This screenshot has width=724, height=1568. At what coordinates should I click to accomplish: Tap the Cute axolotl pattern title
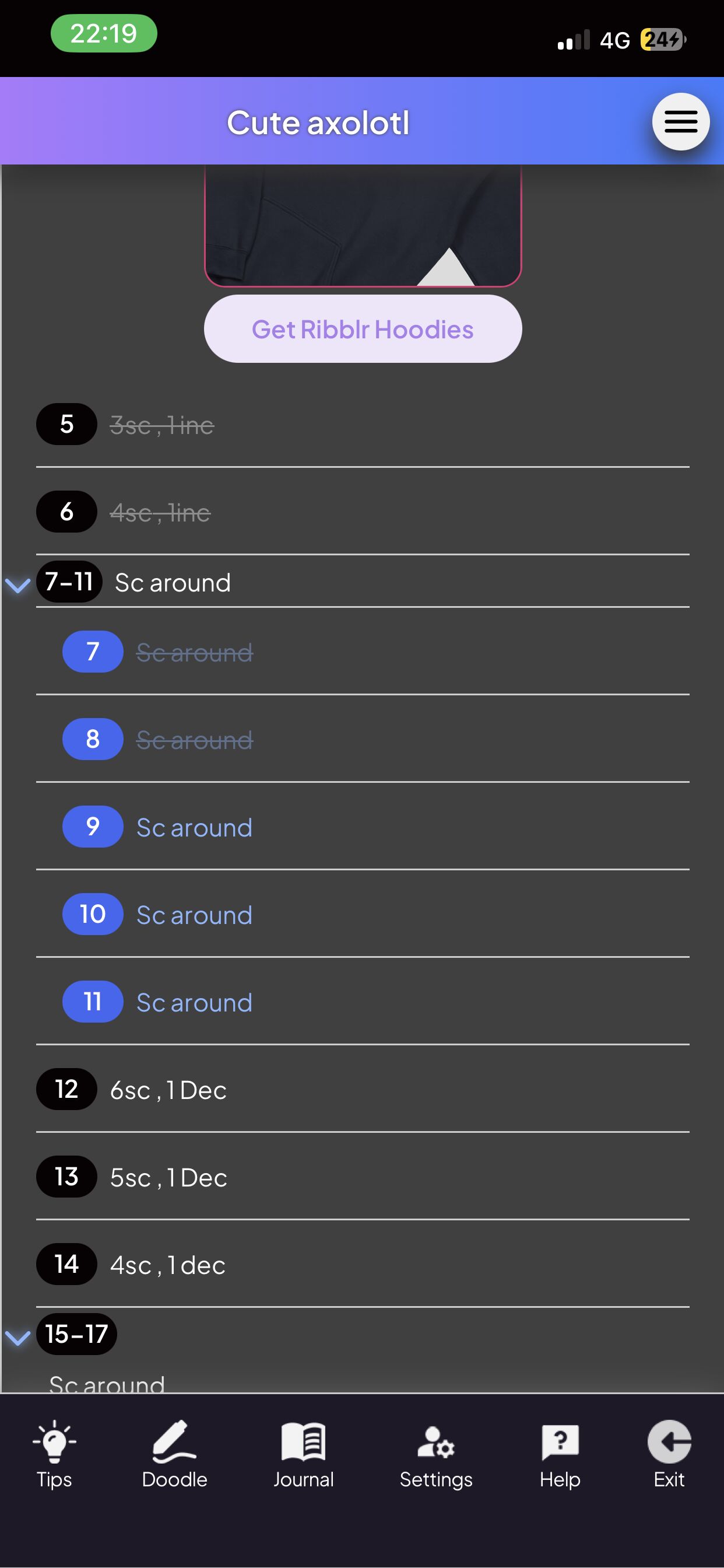pos(318,123)
